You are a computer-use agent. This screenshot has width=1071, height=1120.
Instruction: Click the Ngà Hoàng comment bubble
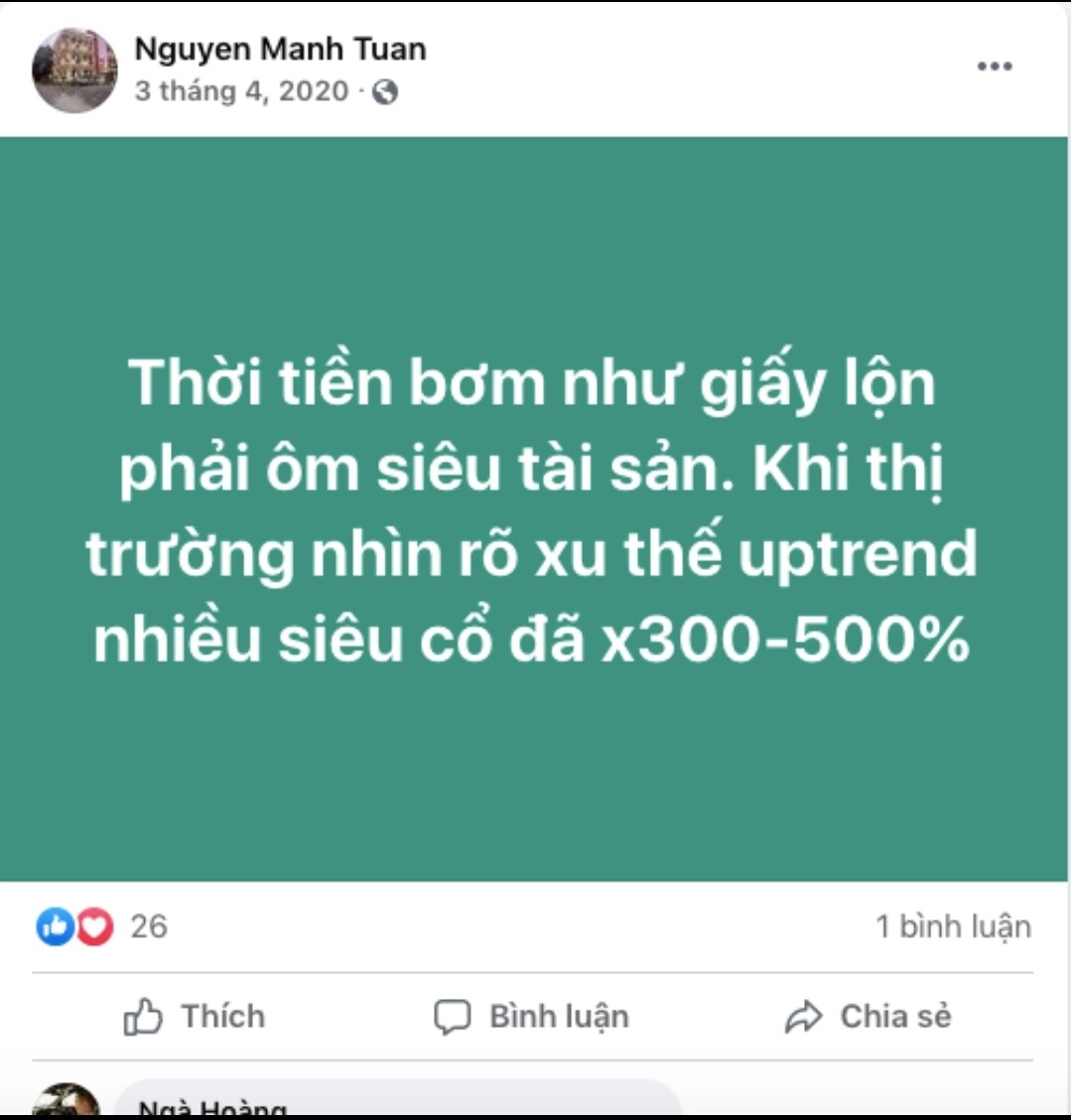[397, 1098]
